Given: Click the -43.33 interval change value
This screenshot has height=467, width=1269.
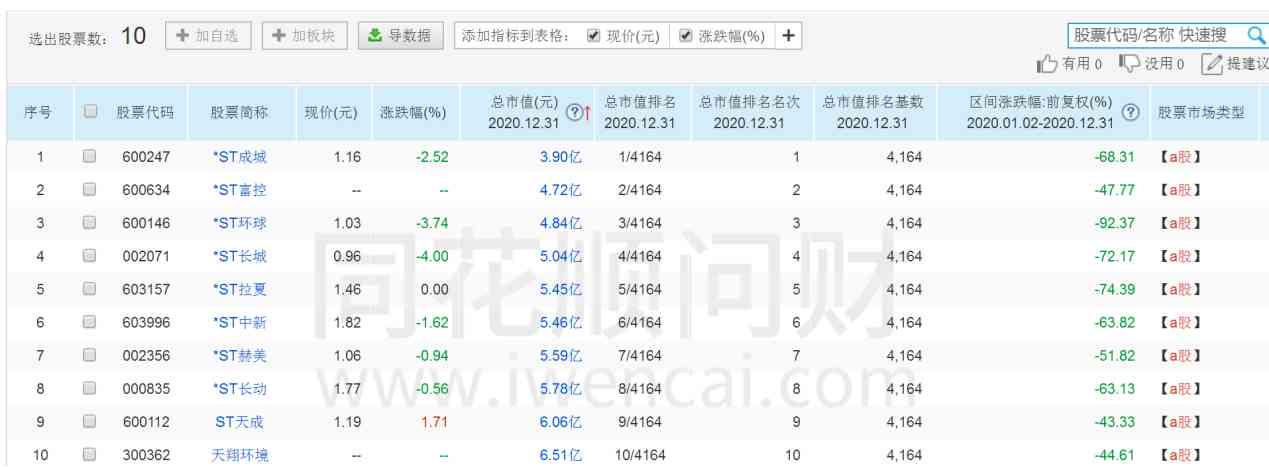Looking at the screenshot, I should 1115,422.
